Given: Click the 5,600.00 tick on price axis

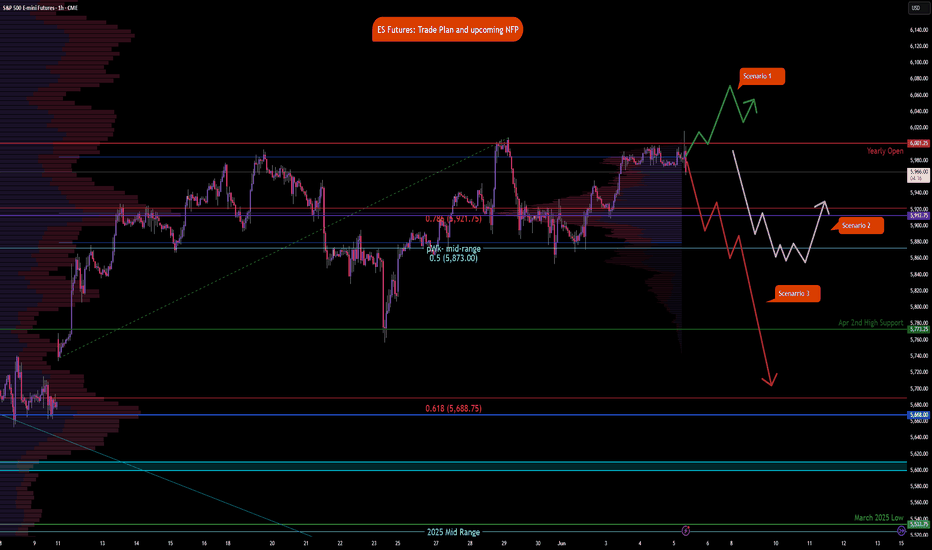Looking at the screenshot, I should 918,470.
